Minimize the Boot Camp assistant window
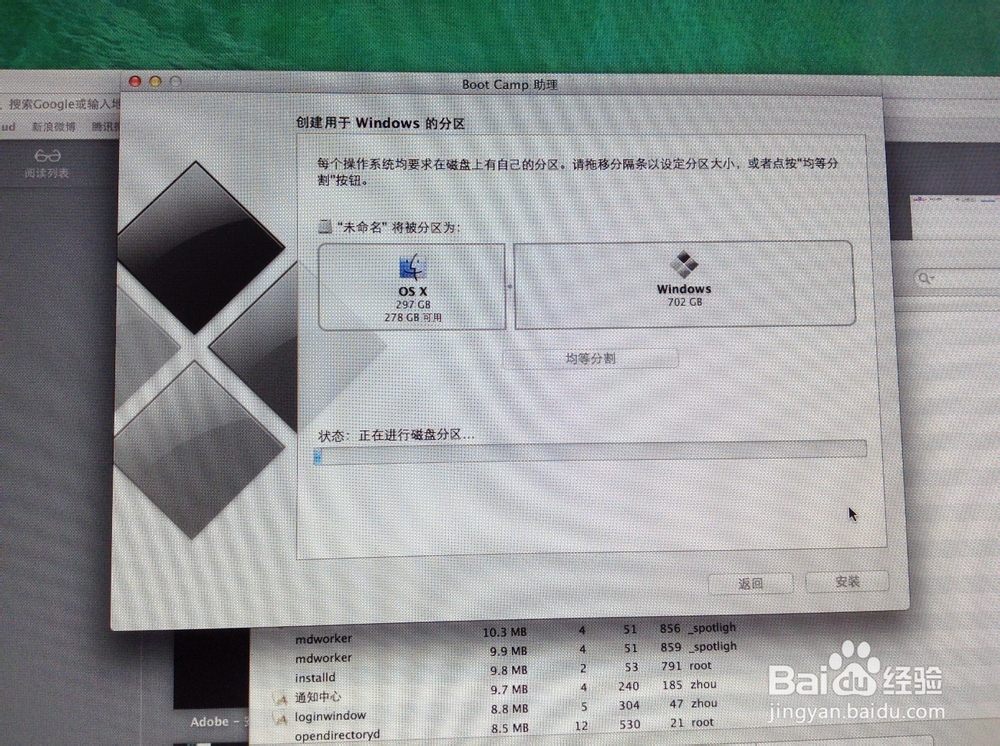Viewport: 1000px width, 746px height. coord(155,81)
